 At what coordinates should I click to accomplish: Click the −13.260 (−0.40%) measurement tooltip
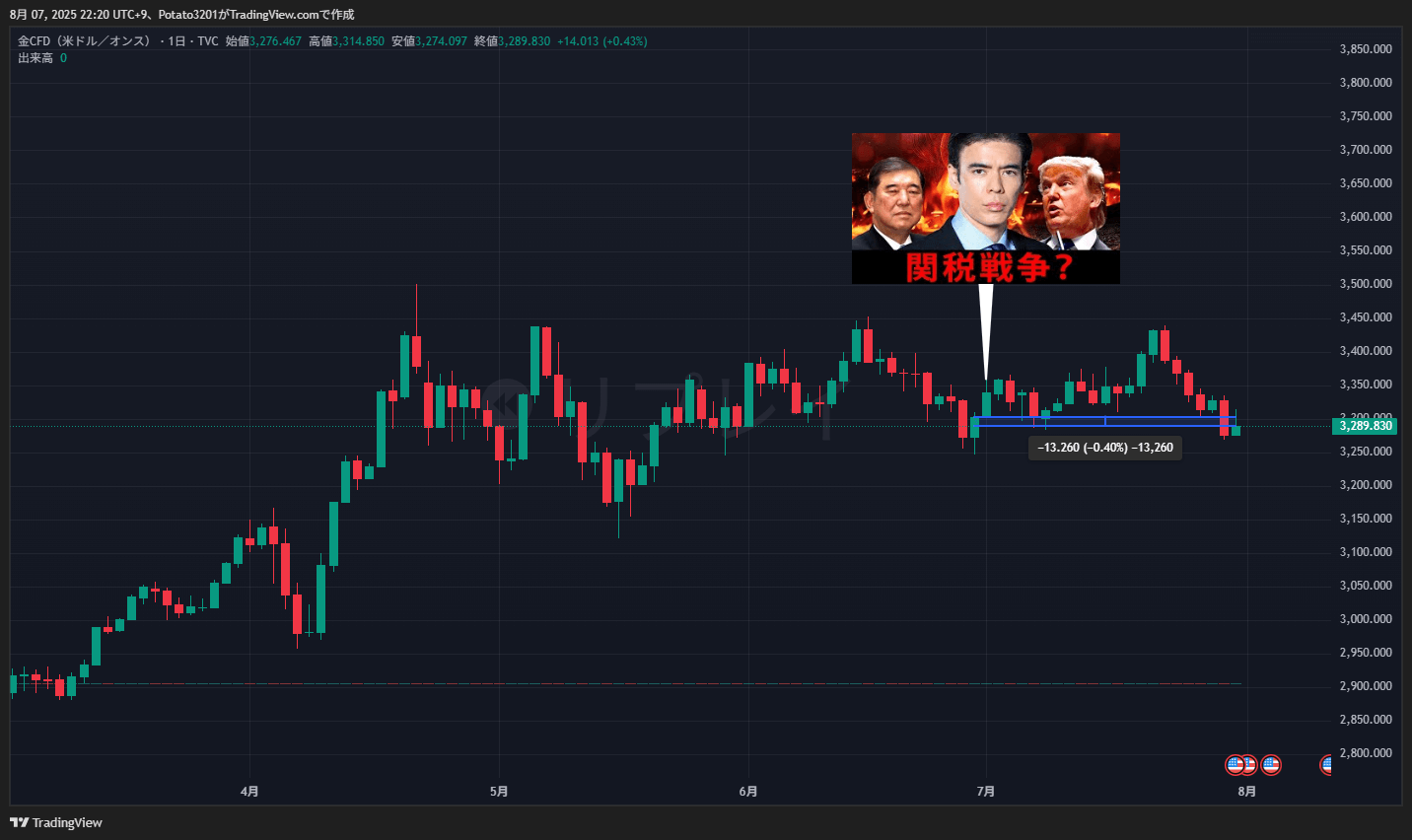1104,448
